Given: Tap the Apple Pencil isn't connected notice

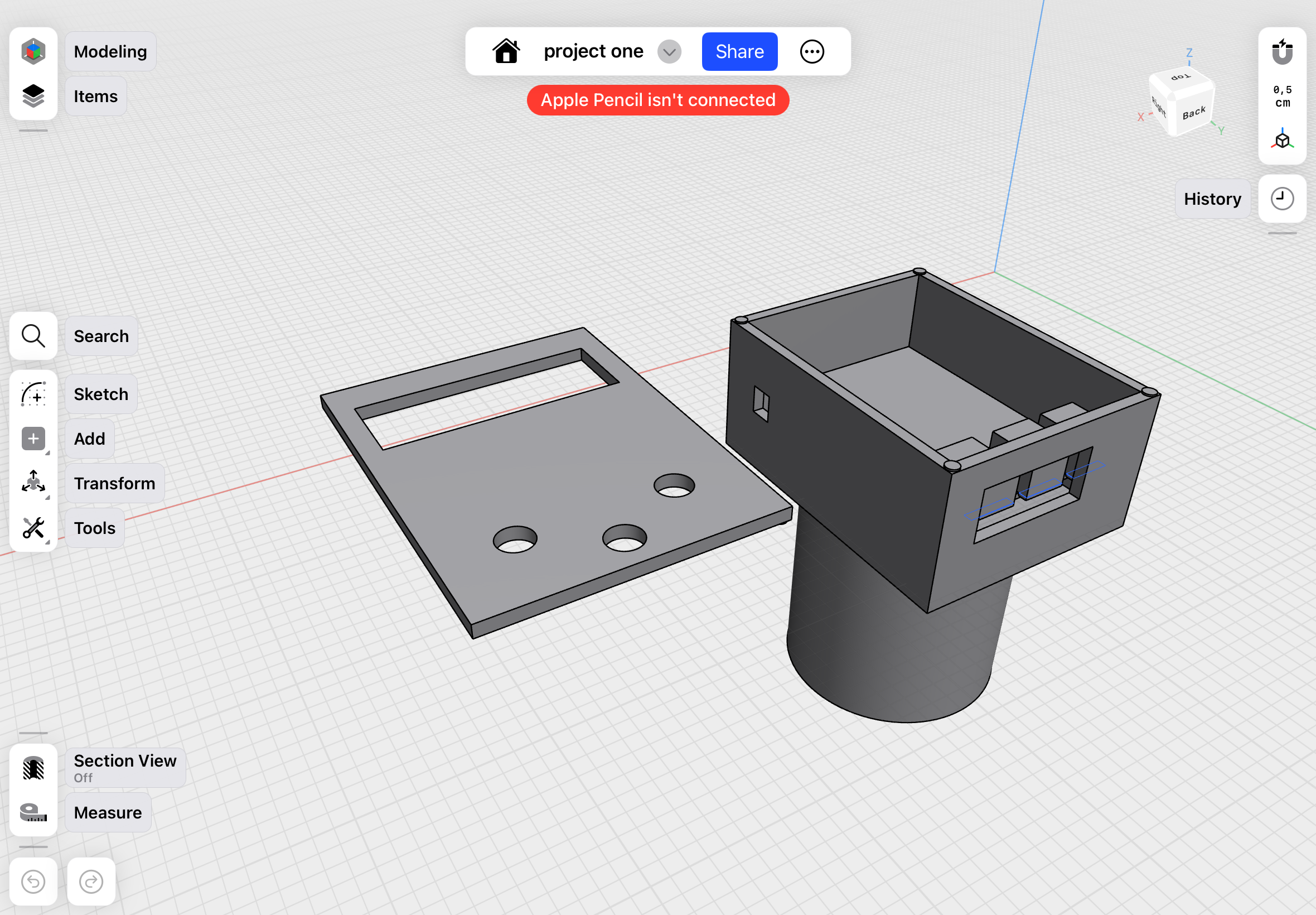Looking at the screenshot, I should coord(657,100).
